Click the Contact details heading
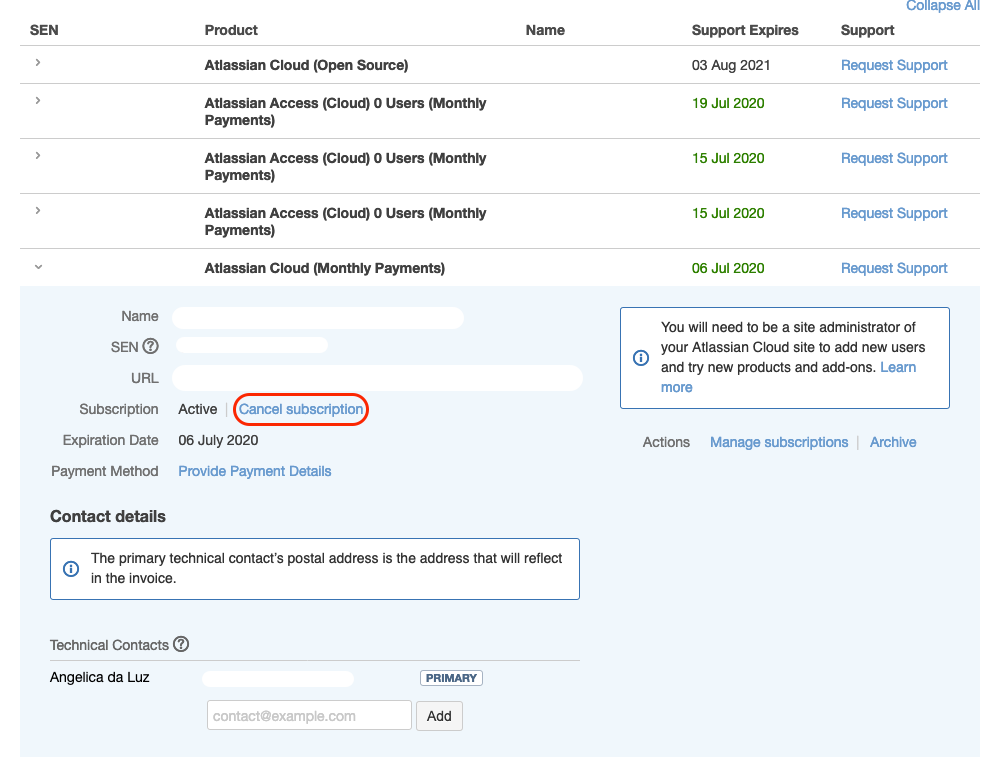 coord(107,516)
